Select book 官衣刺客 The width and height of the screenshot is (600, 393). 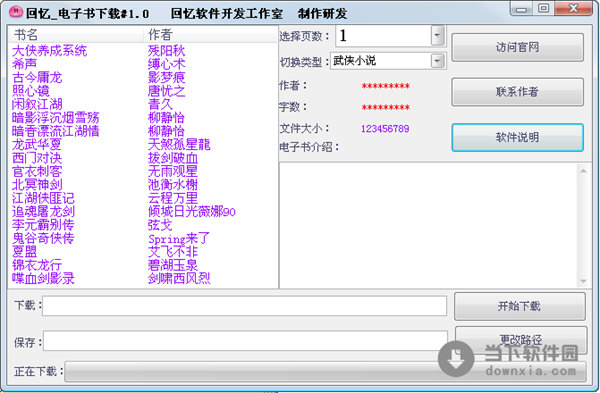[x=37, y=171]
